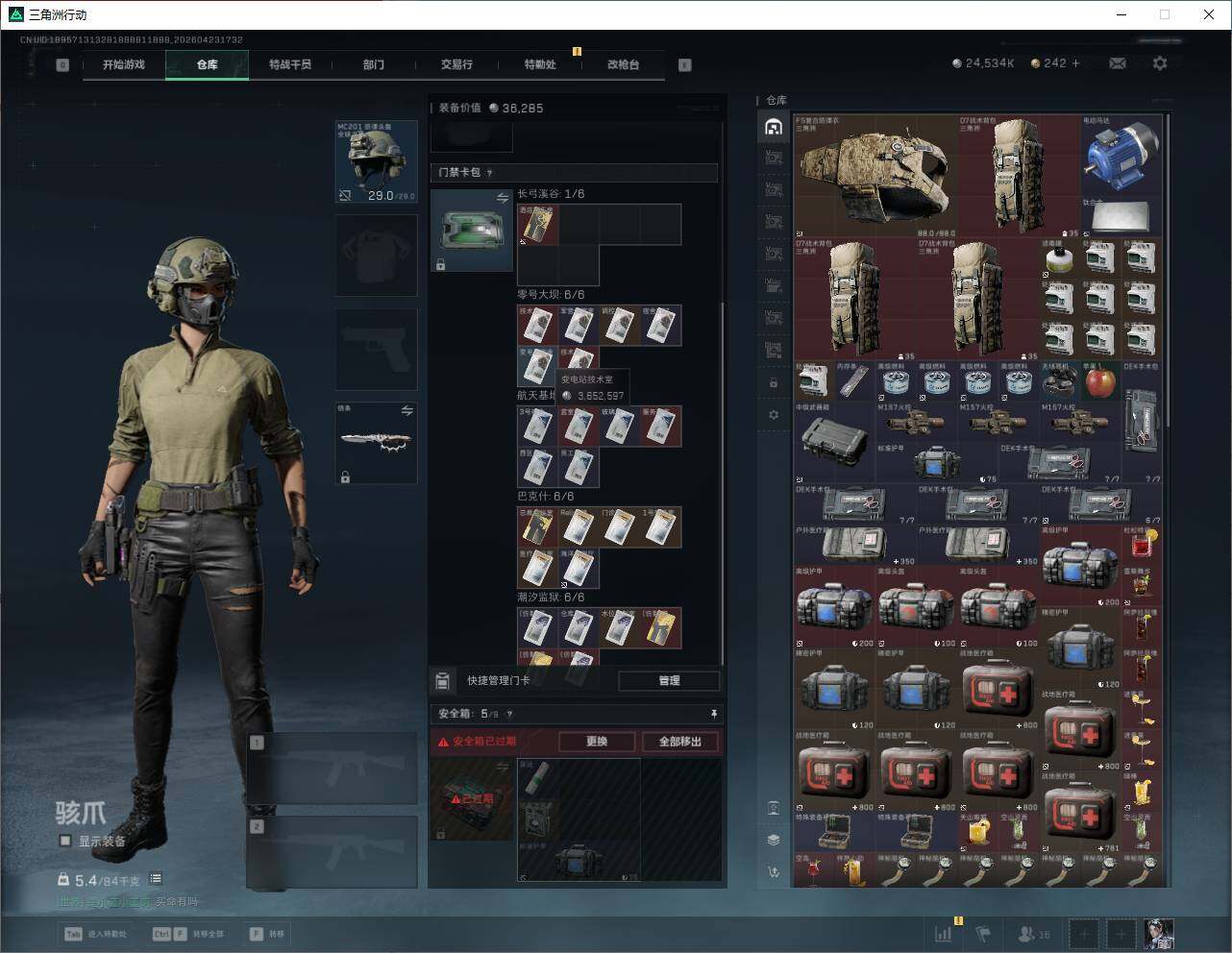The height and width of the screenshot is (953, 1232).
Task: Click the top bar left arrow icon
Action: [62, 64]
